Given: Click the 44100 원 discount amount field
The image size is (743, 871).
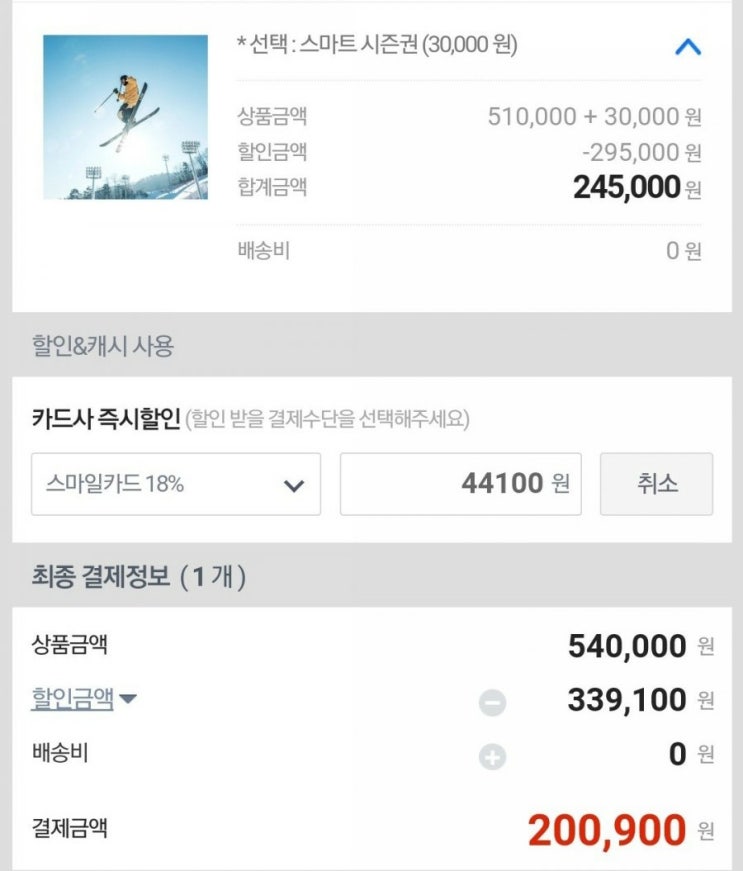Looking at the screenshot, I should tap(460, 484).
